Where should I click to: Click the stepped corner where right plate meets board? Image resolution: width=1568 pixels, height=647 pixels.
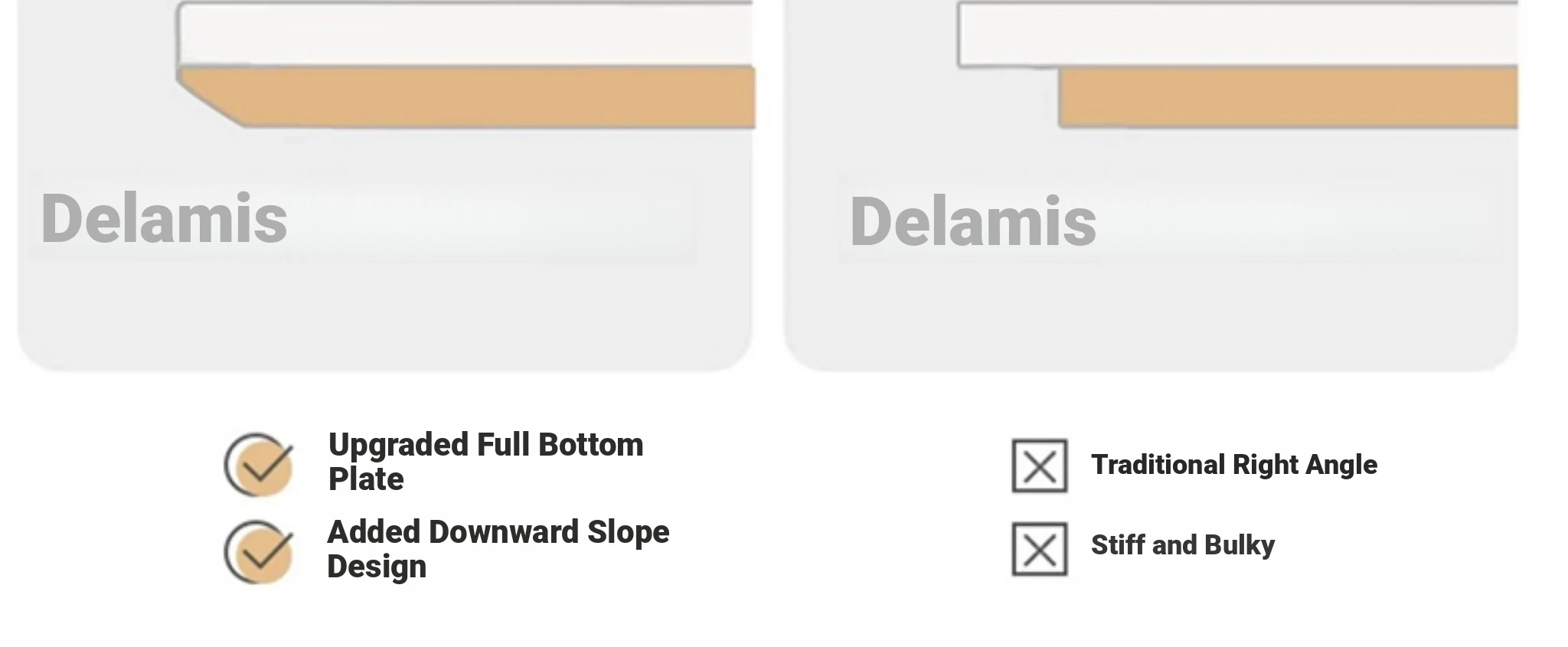pyautogui.click(x=1059, y=68)
